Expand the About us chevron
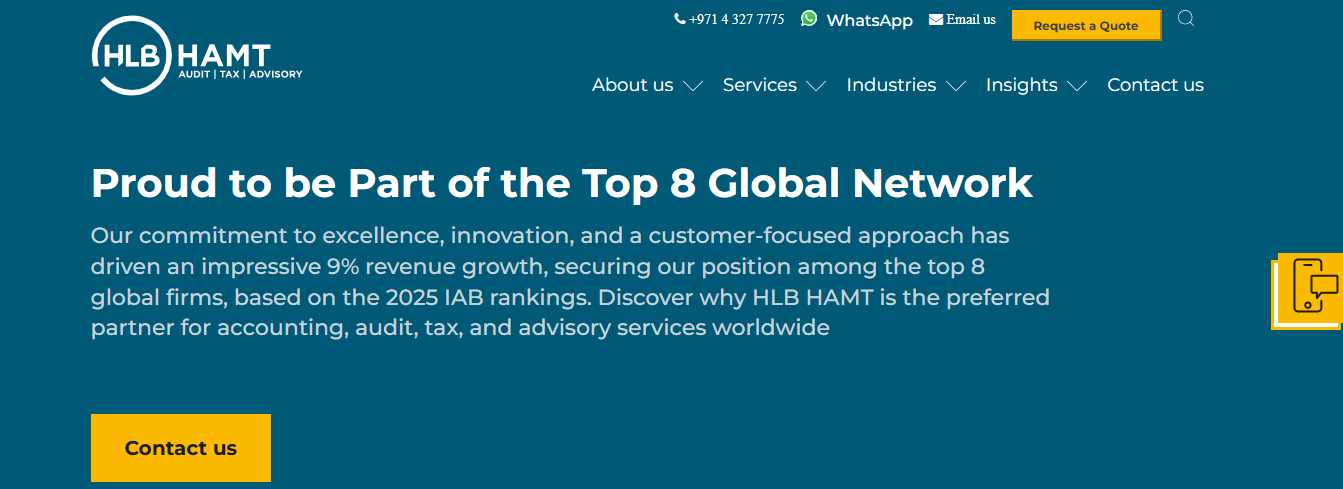This screenshot has width=1343, height=489. coord(693,87)
